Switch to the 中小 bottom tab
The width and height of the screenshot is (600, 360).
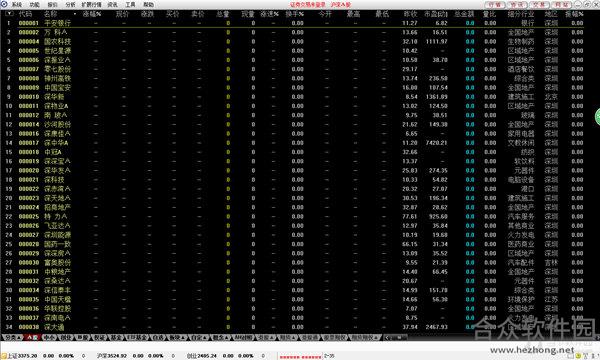(x=49, y=338)
